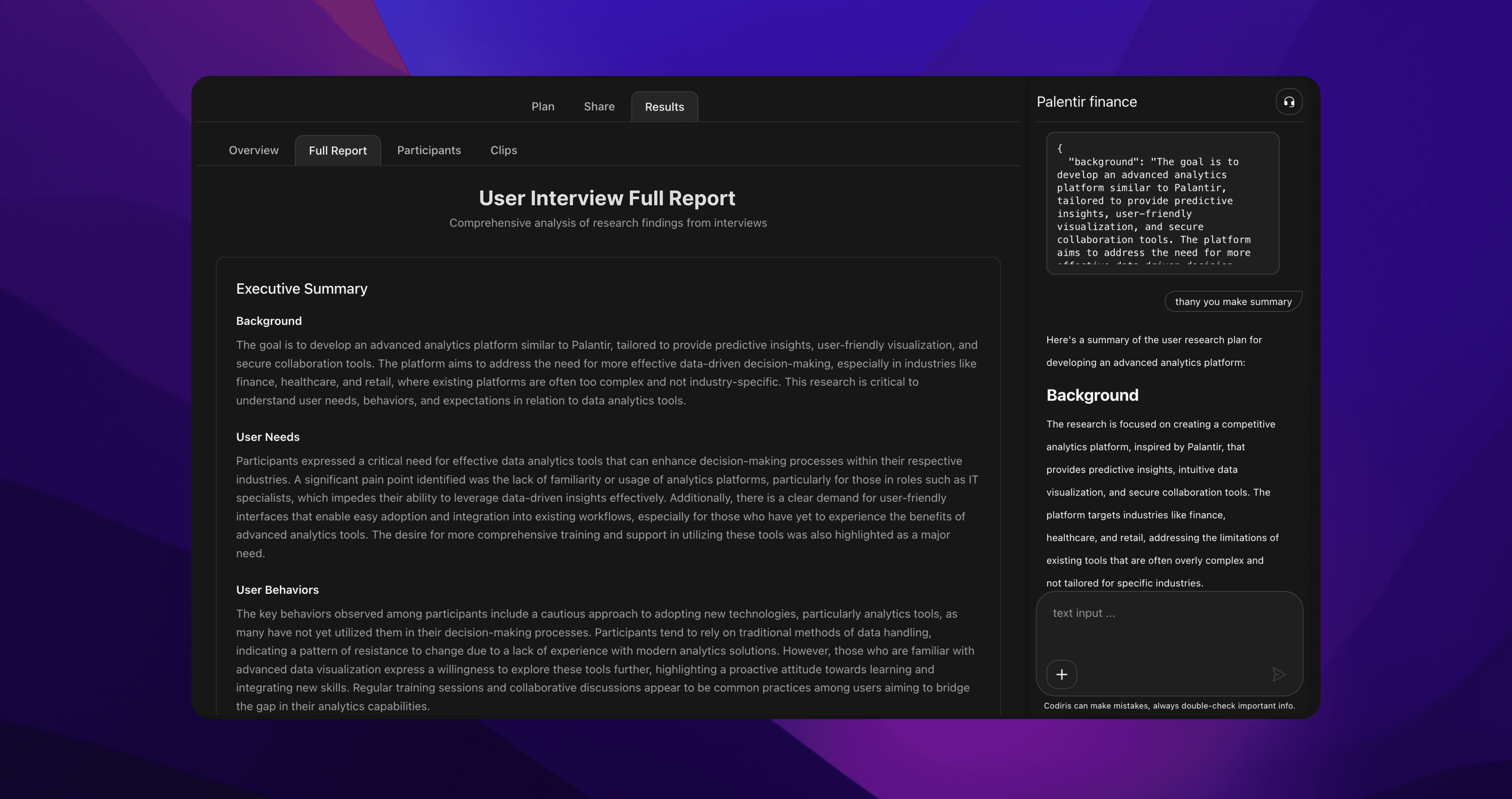This screenshot has height=799, width=1512.
Task: Click the 'Comprehensive analysis of research findings' subtitle
Action: pyautogui.click(x=608, y=223)
